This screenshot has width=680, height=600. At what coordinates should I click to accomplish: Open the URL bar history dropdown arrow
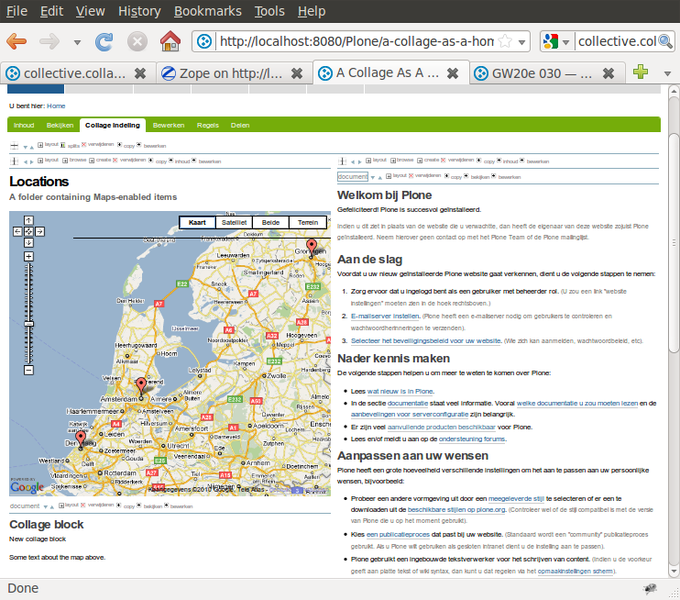[x=522, y=42]
